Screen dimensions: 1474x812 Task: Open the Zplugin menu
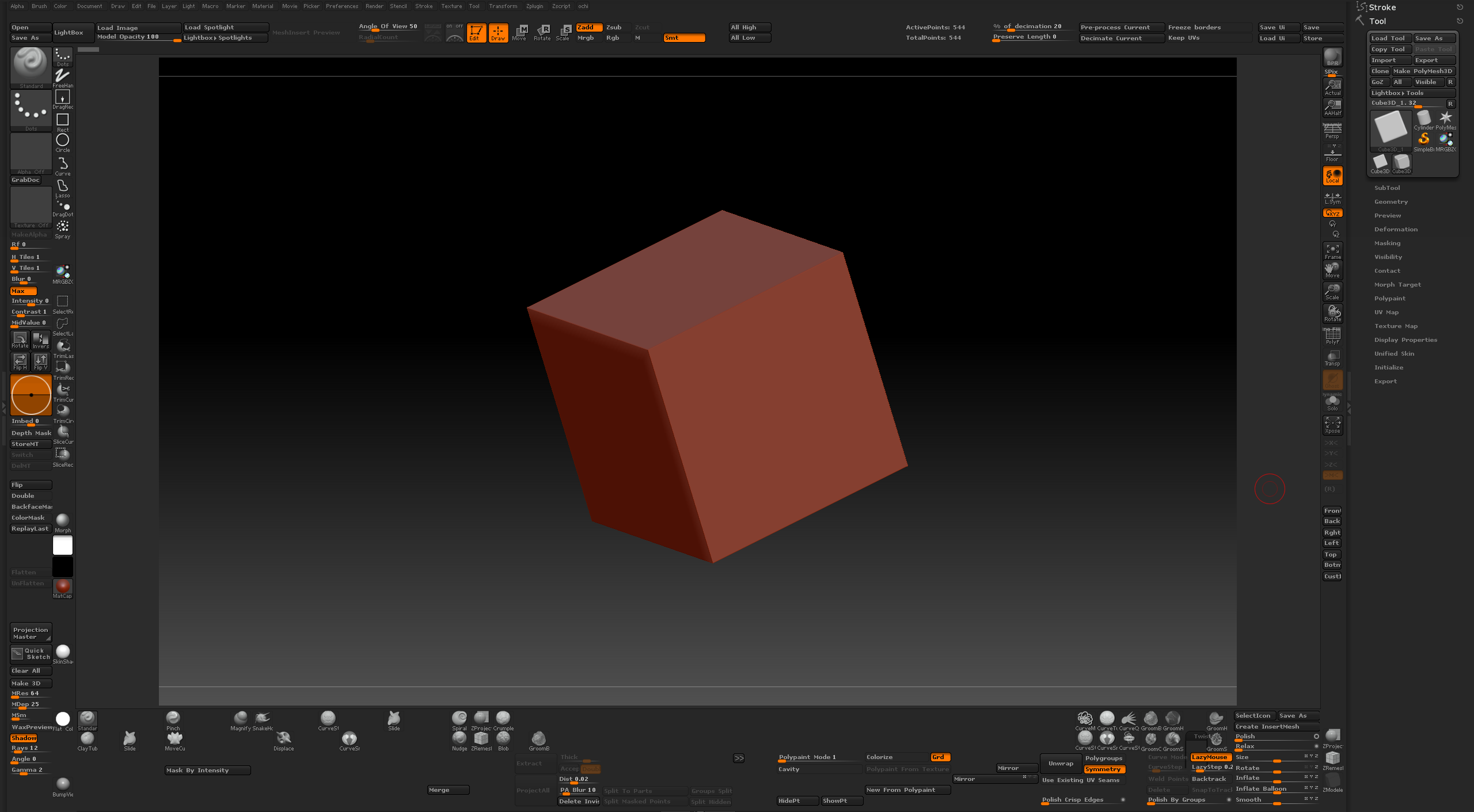534,6
